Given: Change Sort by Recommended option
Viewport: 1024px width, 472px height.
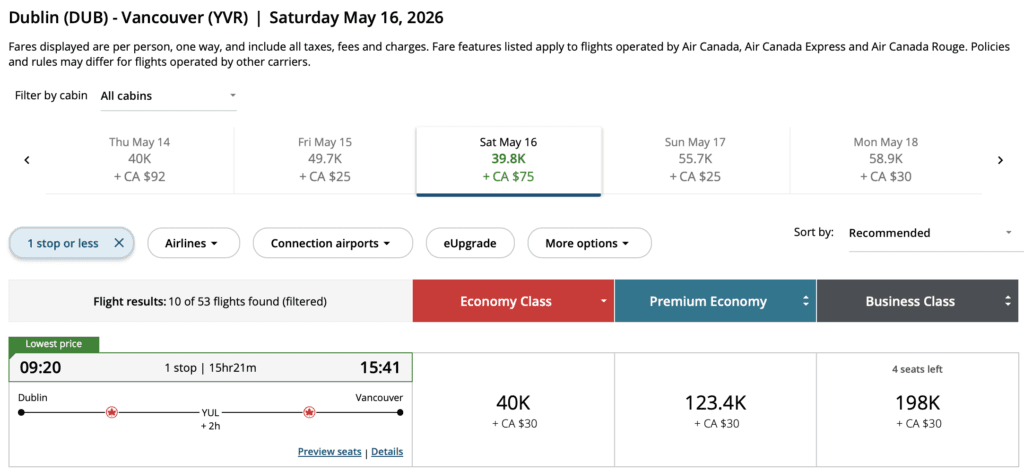Looking at the screenshot, I should pyautogui.click(x=930, y=233).
